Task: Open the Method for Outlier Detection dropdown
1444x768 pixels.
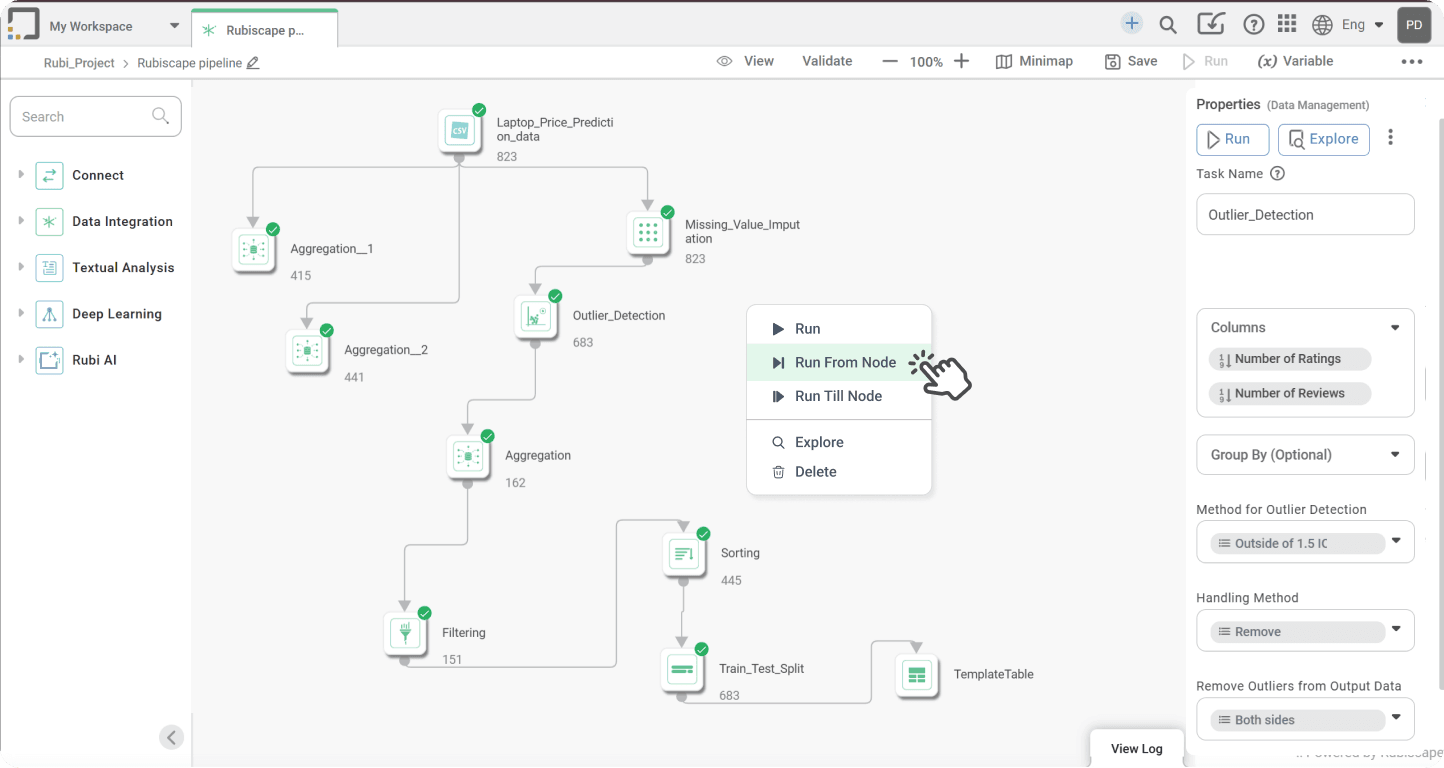Action: tap(1305, 544)
